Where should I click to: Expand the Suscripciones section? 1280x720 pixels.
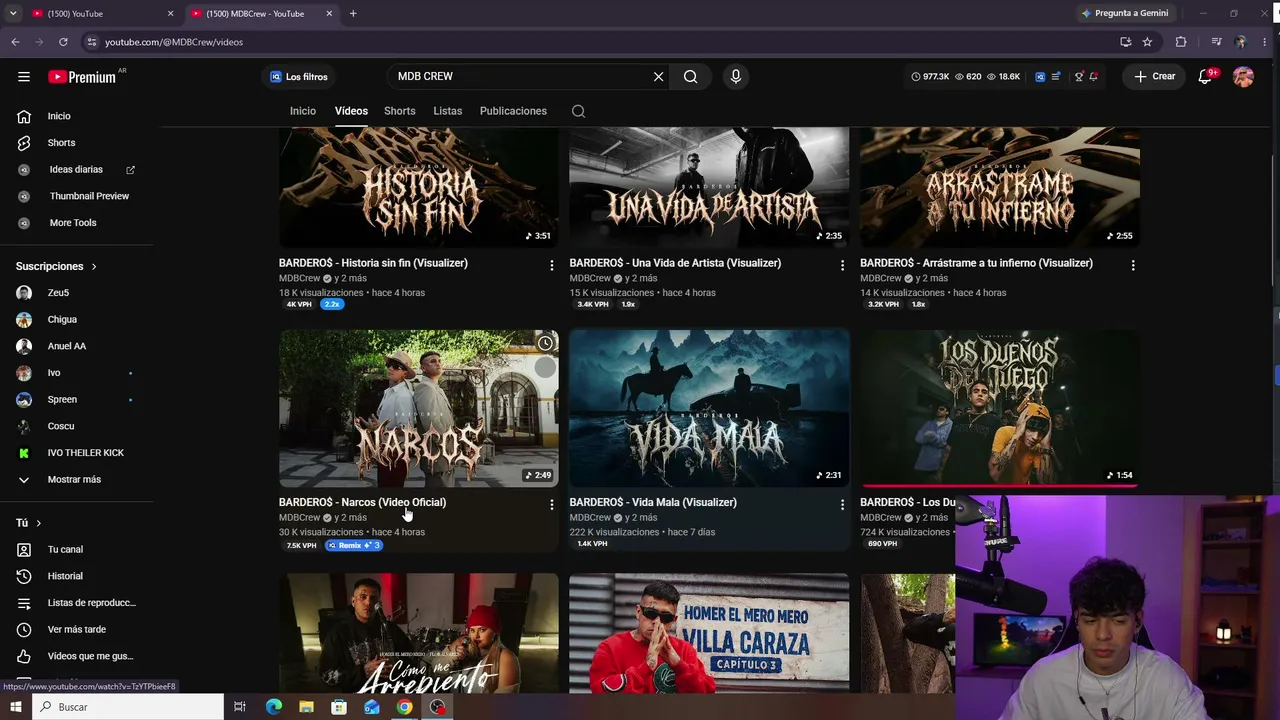point(56,266)
